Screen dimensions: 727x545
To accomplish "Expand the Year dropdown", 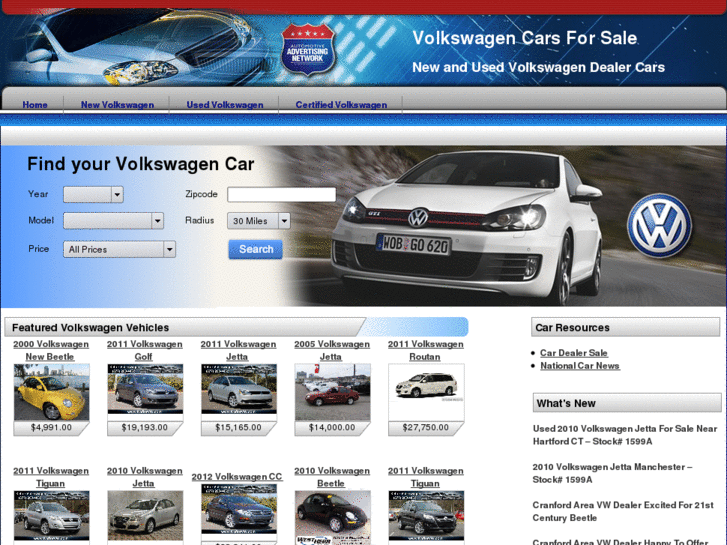I will [93, 194].
